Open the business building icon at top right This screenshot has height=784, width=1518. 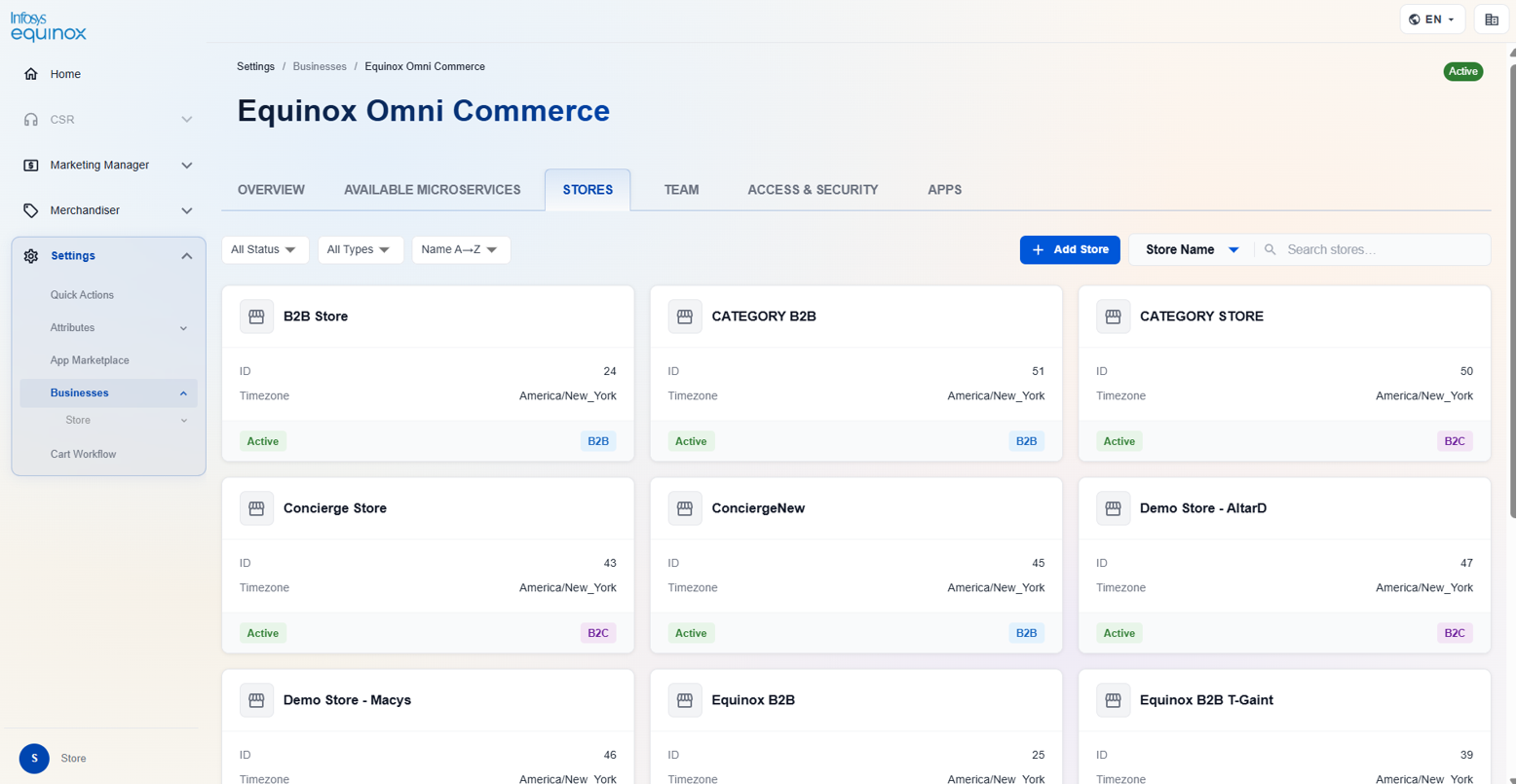click(x=1492, y=19)
